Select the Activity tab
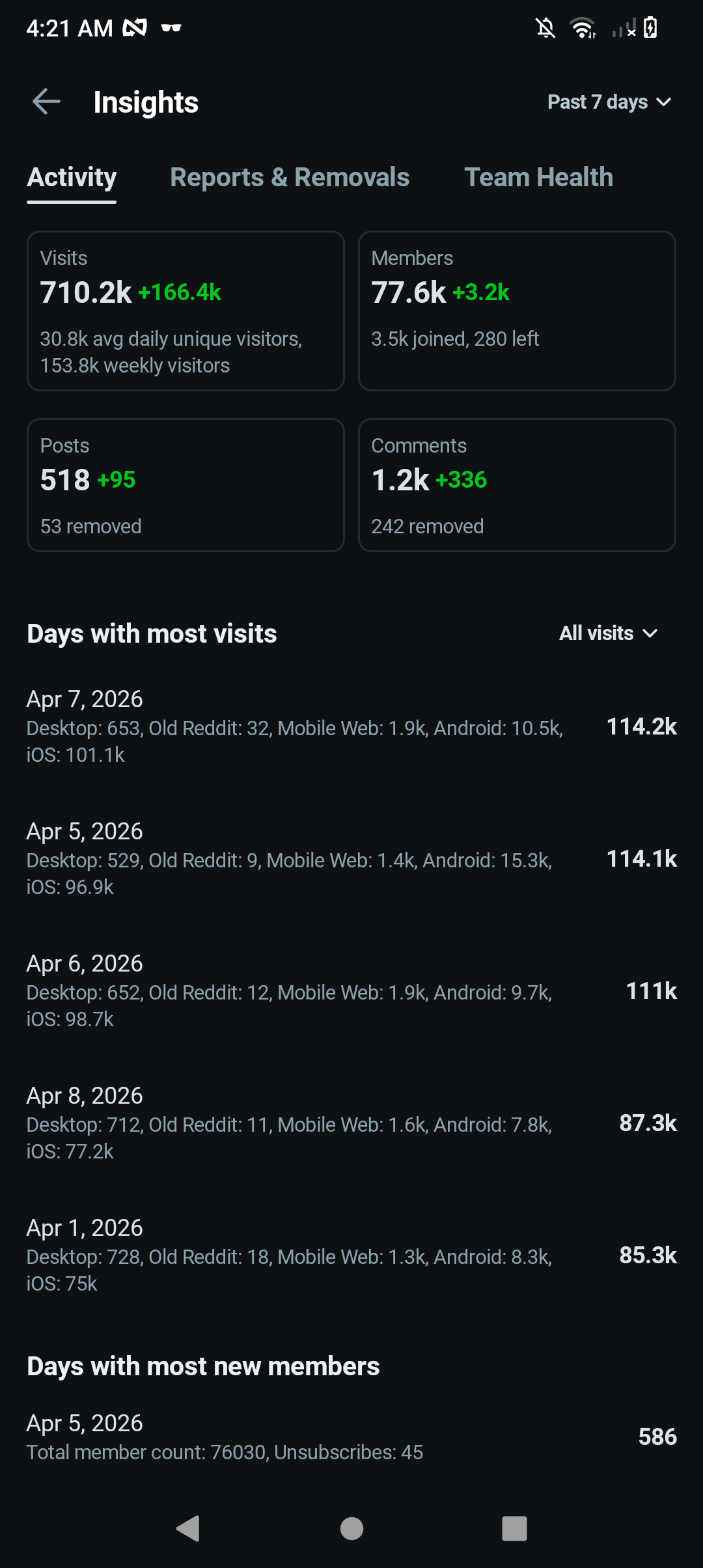703x1568 pixels. pos(72,178)
